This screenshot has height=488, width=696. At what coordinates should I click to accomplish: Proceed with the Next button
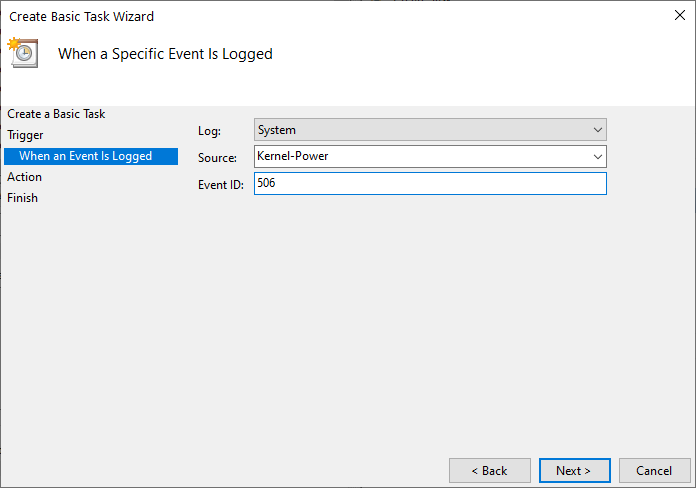click(x=574, y=471)
